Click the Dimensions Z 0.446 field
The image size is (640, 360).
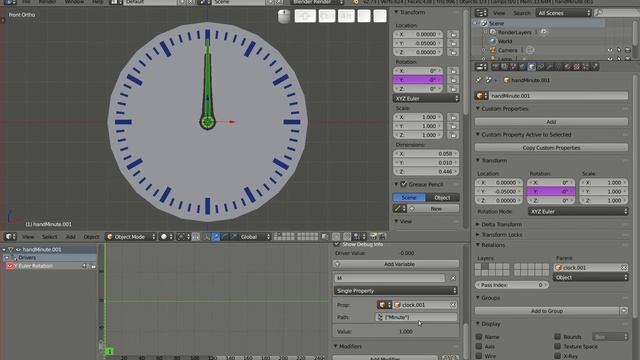tap(426, 171)
